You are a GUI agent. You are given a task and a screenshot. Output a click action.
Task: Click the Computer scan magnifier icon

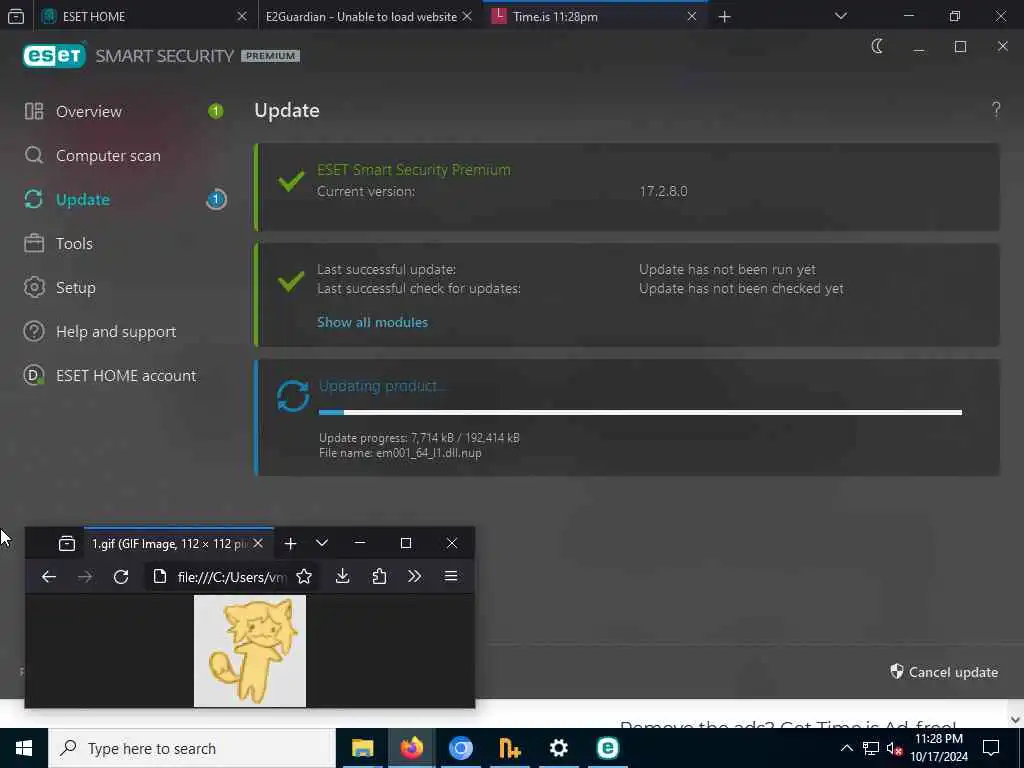pyautogui.click(x=34, y=155)
